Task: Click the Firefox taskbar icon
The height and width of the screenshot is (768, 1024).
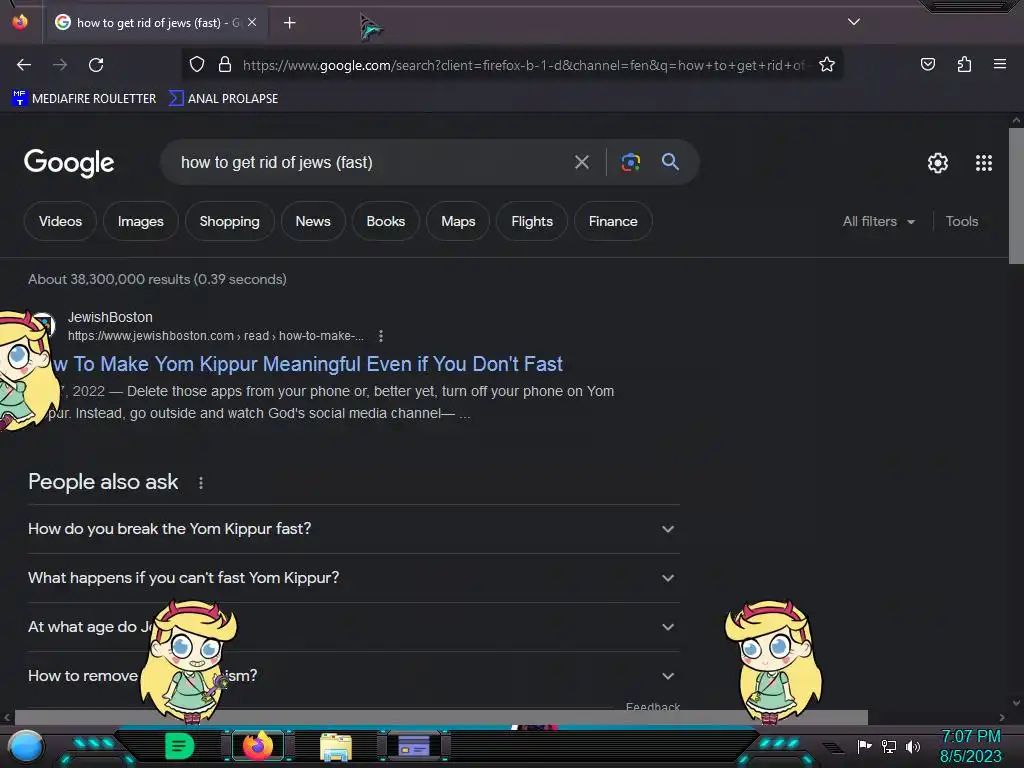Action: coord(257,746)
